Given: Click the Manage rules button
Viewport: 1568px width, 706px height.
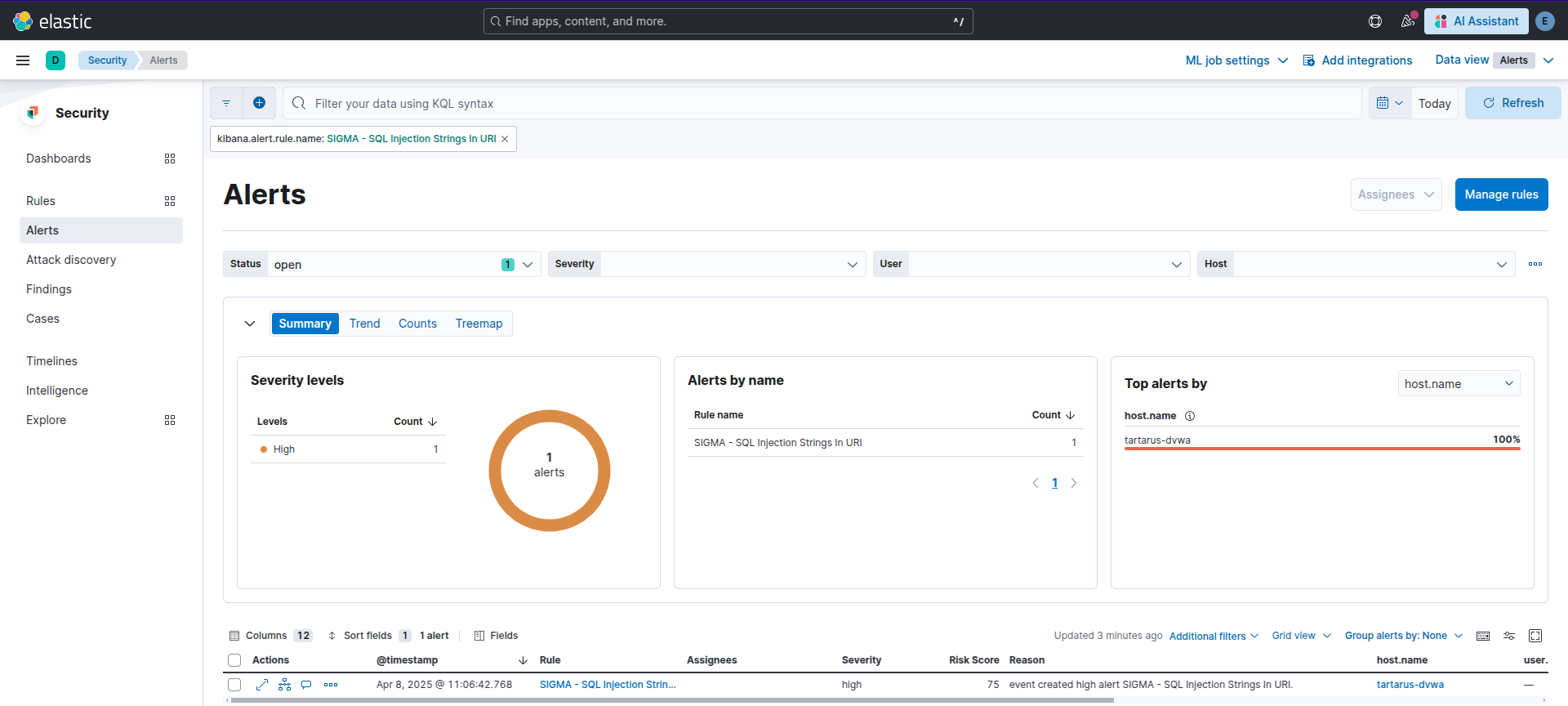Looking at the screenshot, I should click(1501, 194).
